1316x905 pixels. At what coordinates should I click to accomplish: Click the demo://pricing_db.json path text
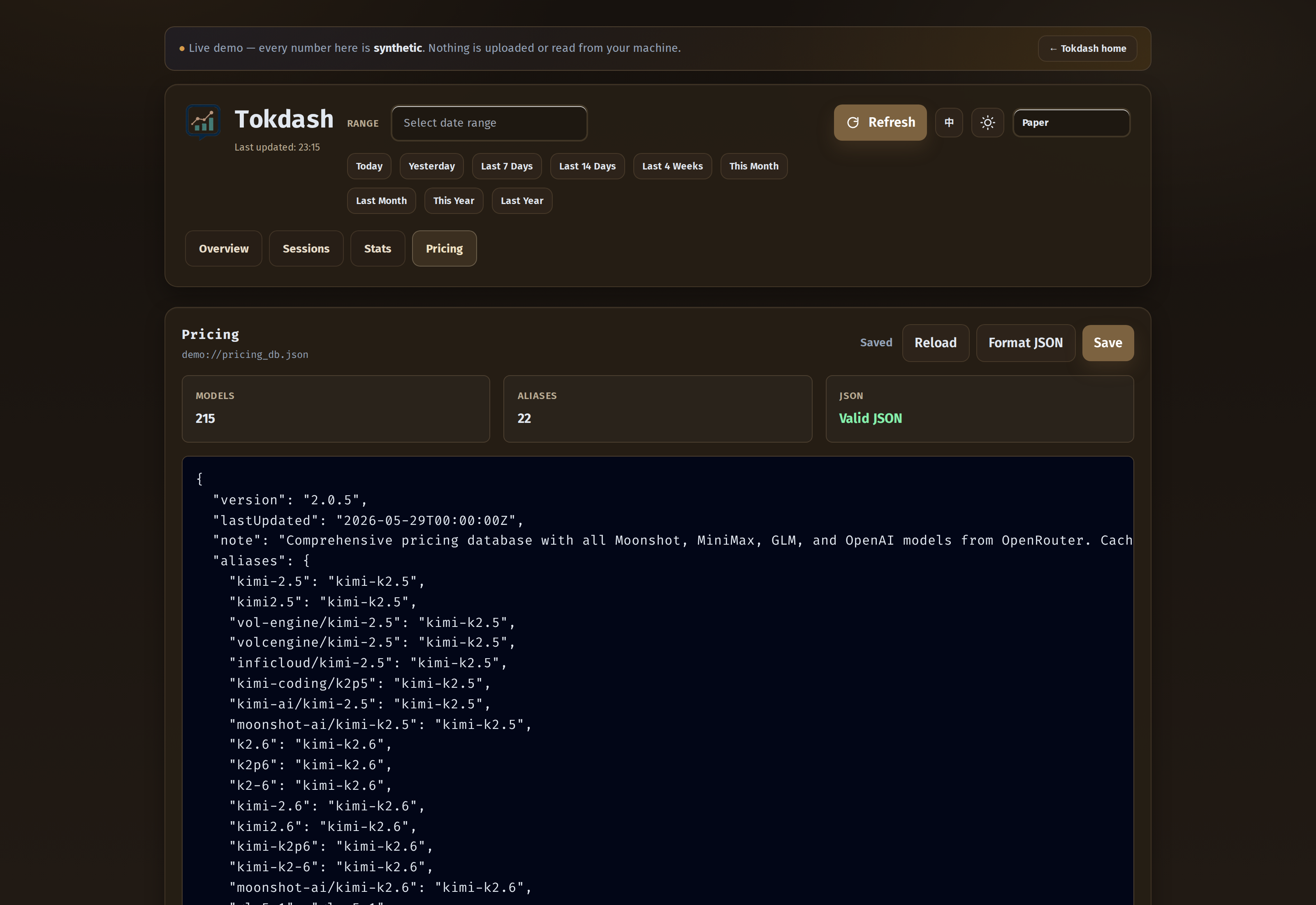point(245,355)
